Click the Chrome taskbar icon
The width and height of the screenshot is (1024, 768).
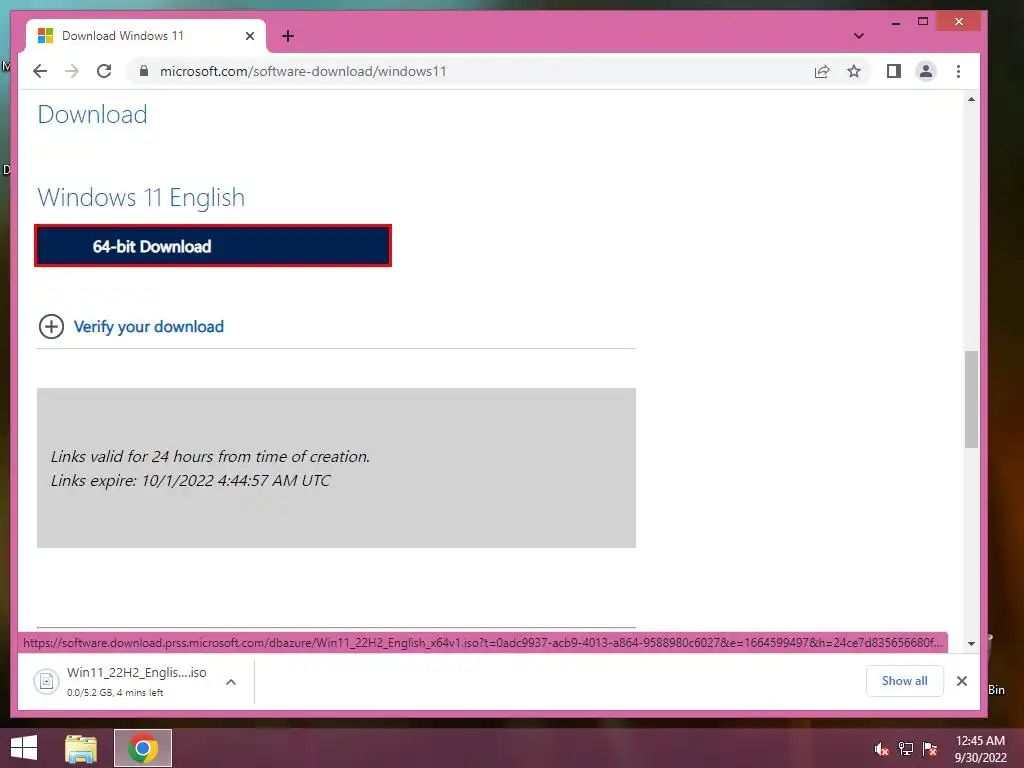click(143, 748)
